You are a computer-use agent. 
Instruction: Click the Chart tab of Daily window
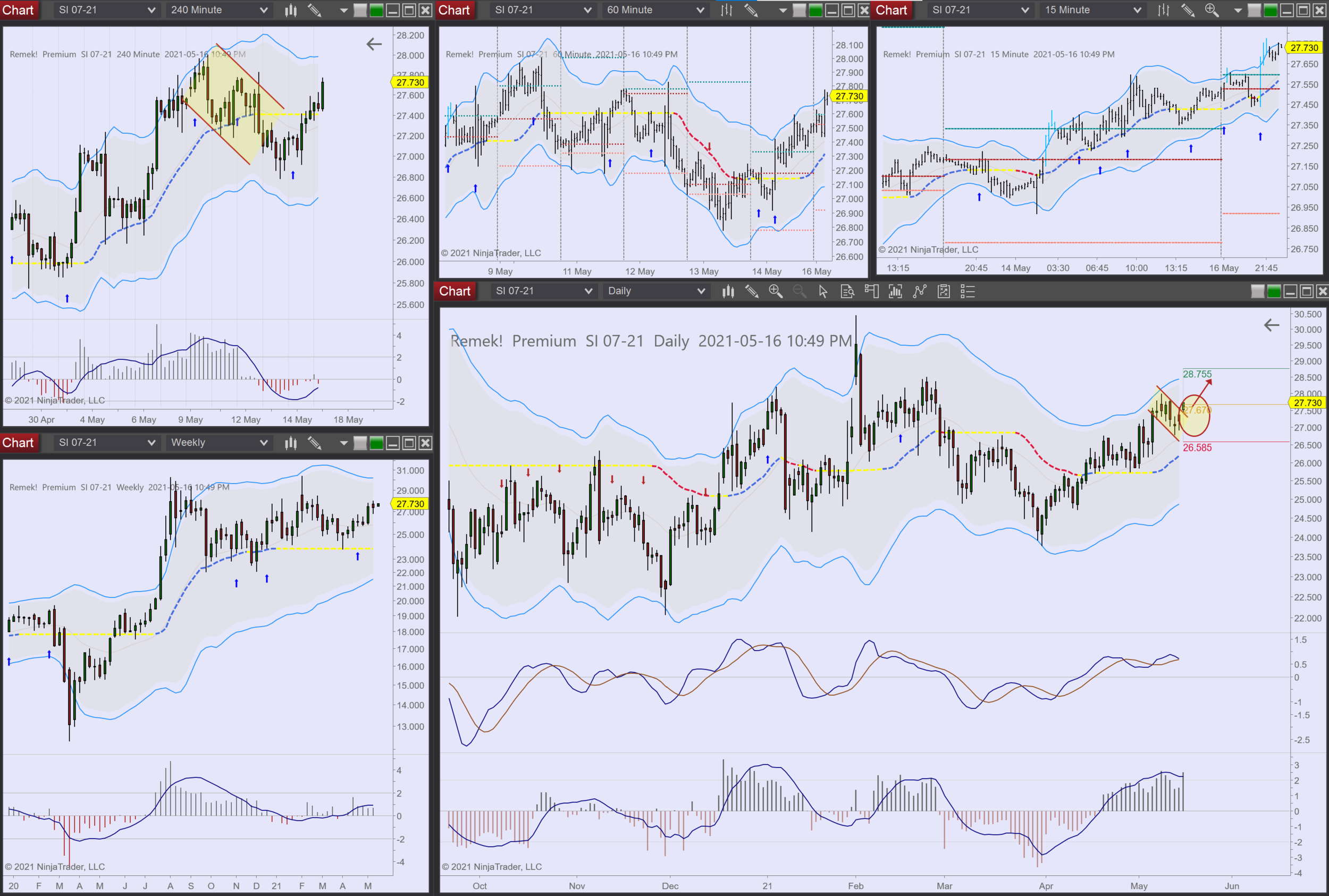coord(455,291)
